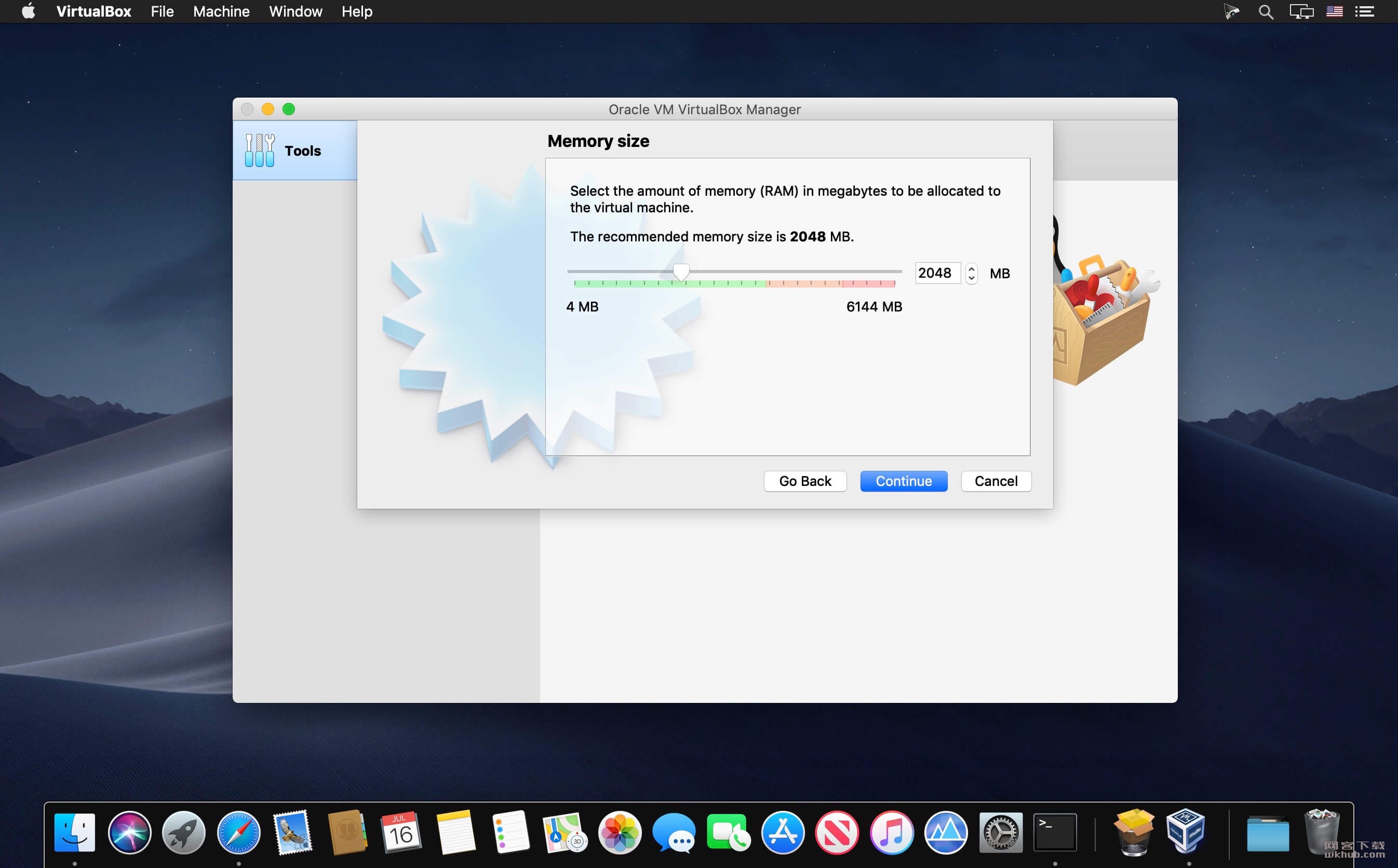Open Trash in the Dock

click(x=1322, y=832)
